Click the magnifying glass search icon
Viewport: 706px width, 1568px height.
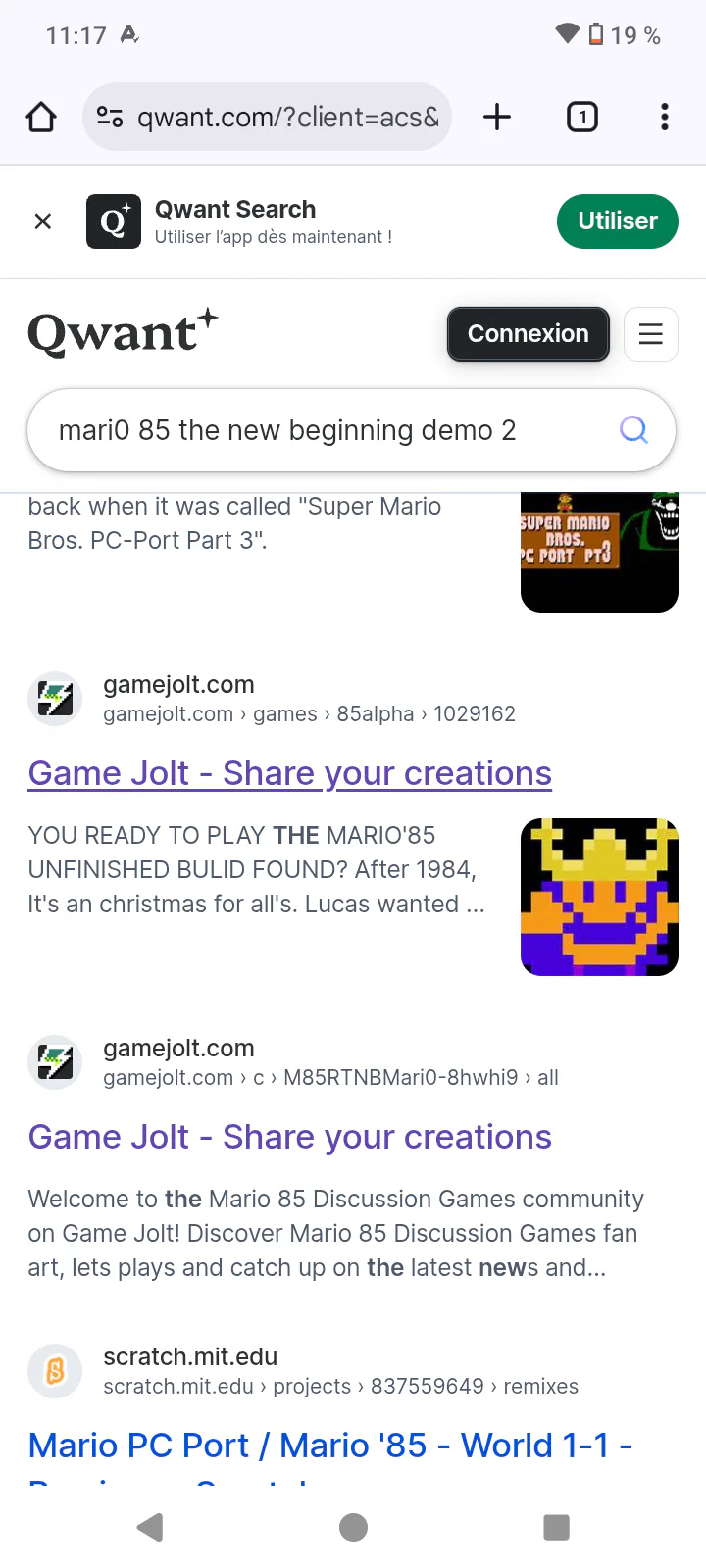click(x=634, y=429)
